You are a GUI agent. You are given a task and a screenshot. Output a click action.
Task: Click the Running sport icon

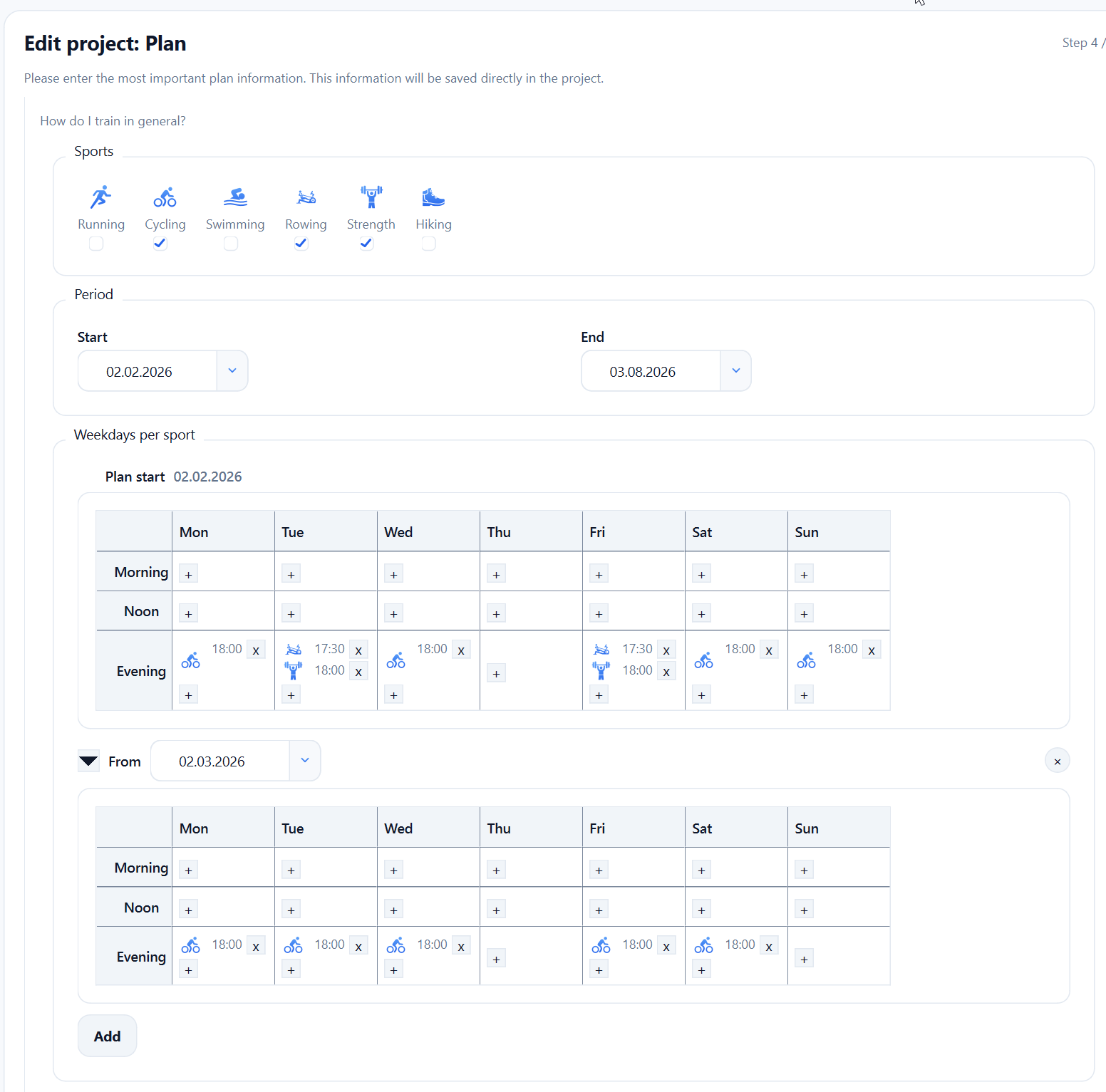click(x=100, y=197)
